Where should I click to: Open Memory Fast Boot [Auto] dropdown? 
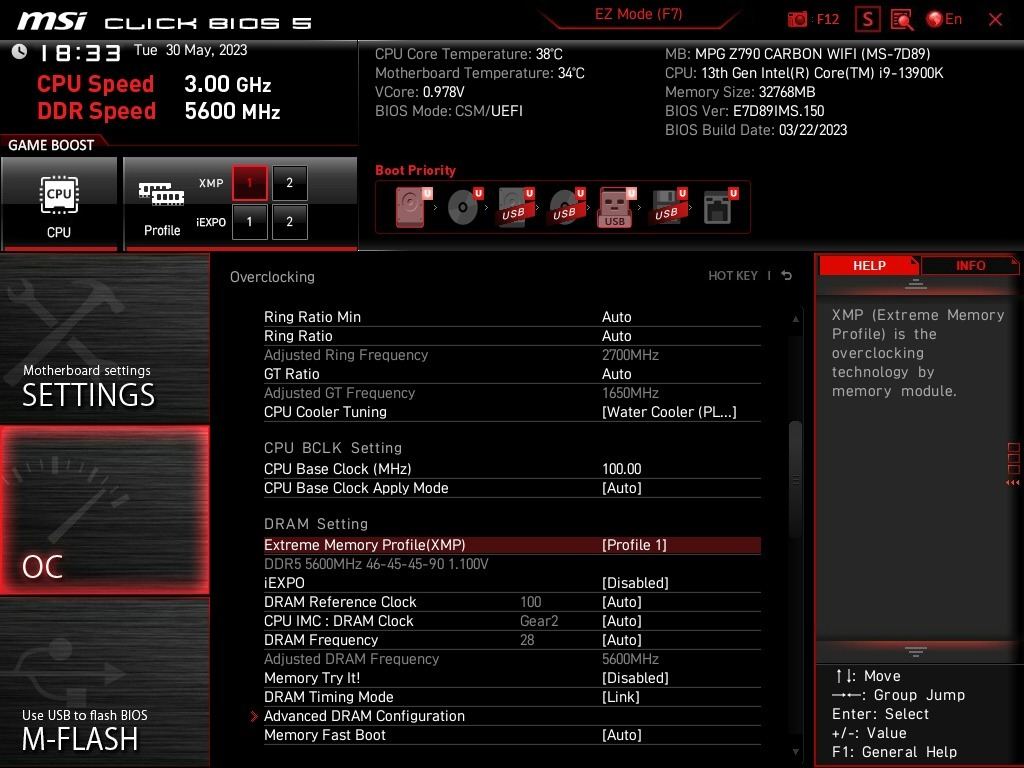[622, 735]
